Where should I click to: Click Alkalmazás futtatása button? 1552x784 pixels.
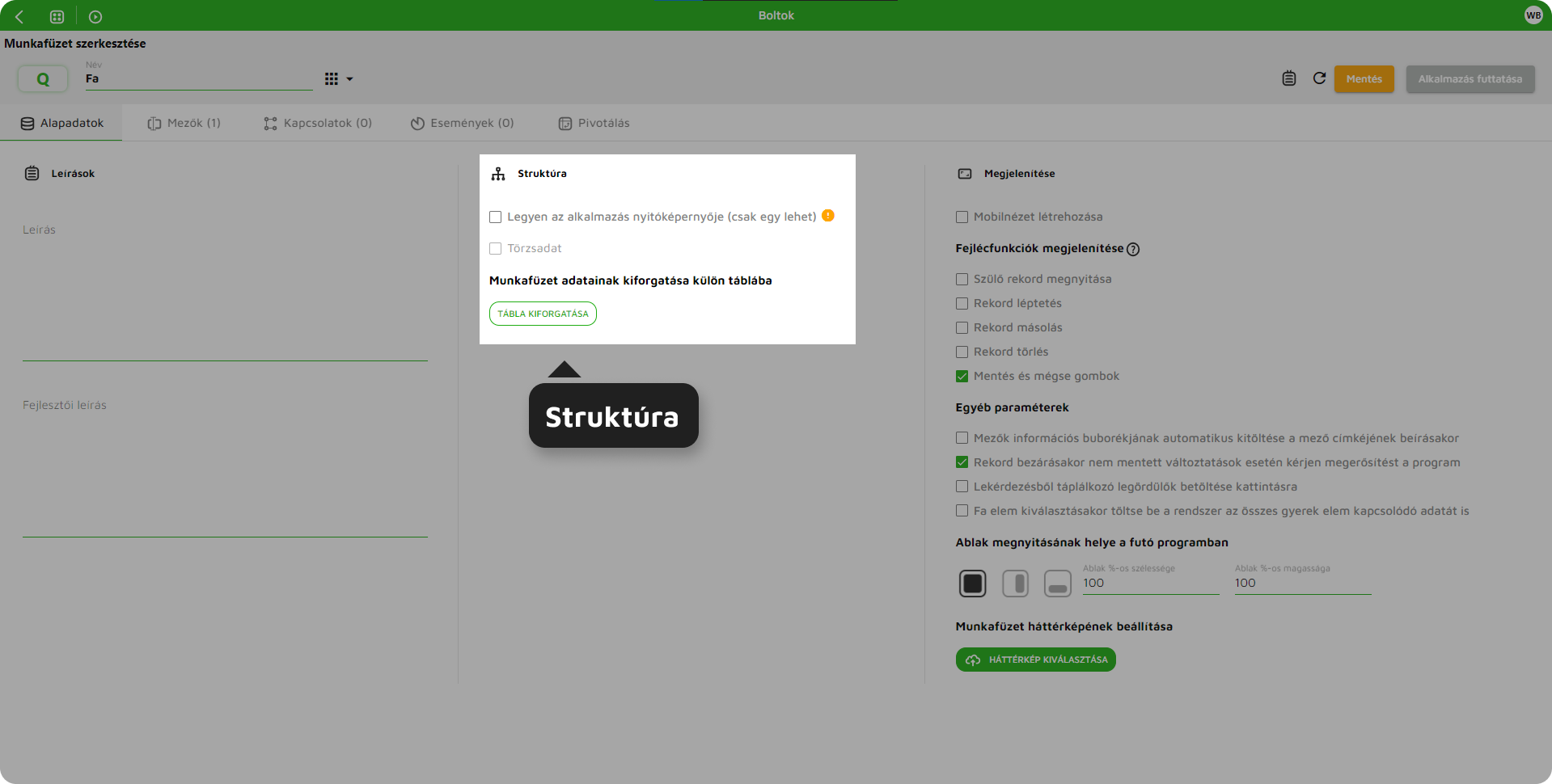point(1470,79)
